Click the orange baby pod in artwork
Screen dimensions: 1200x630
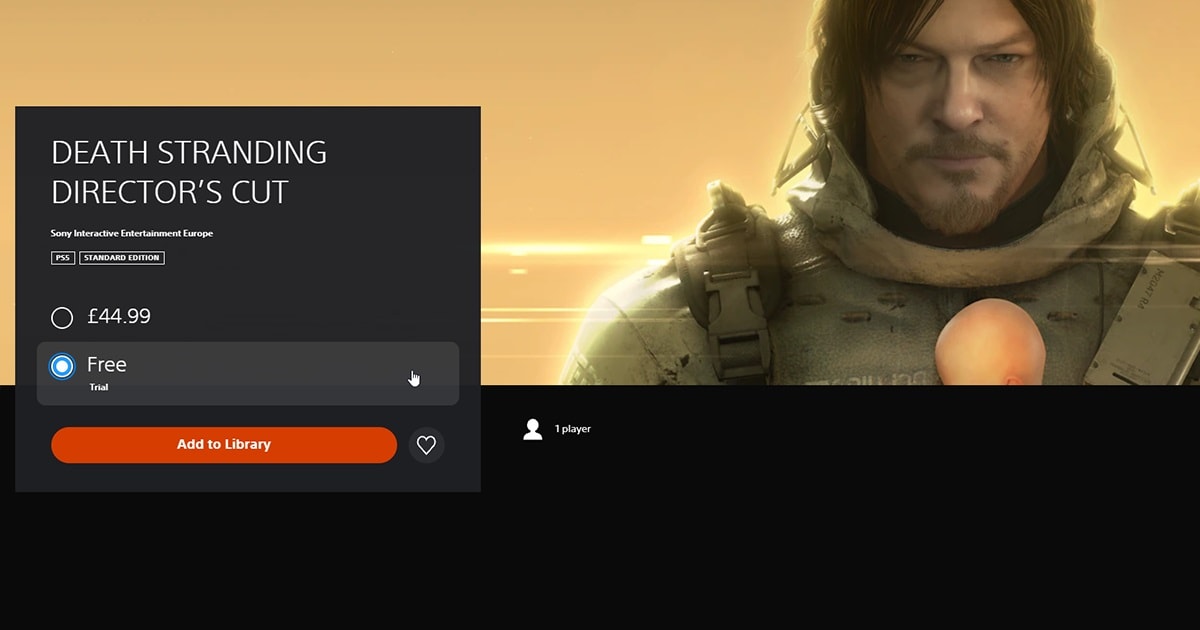[976, 345]
